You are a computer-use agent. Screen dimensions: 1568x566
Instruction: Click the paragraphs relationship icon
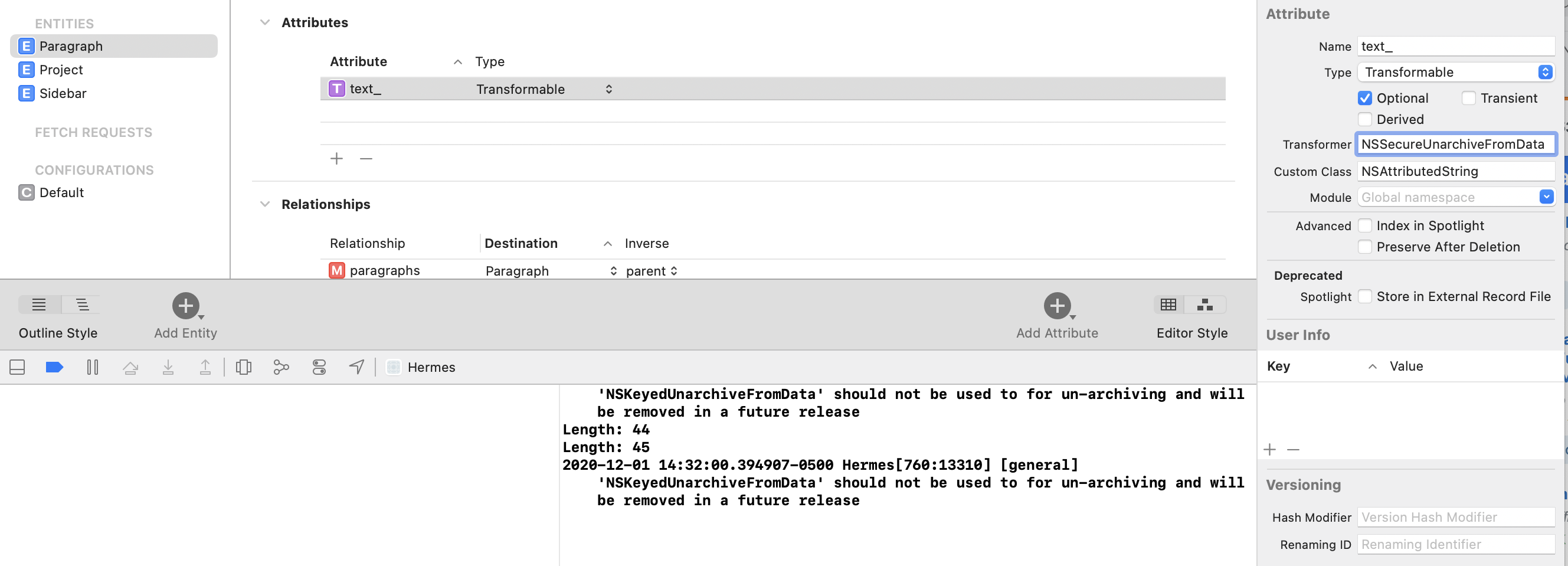tap(336, 270)
